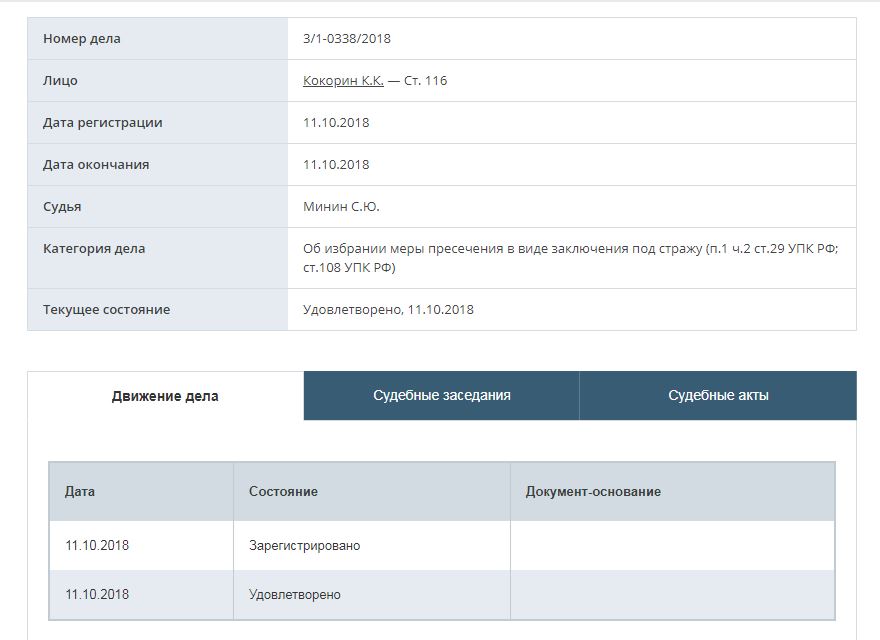
Task: Select judge name Минин С.Ю.
Action: click(341, 207)
